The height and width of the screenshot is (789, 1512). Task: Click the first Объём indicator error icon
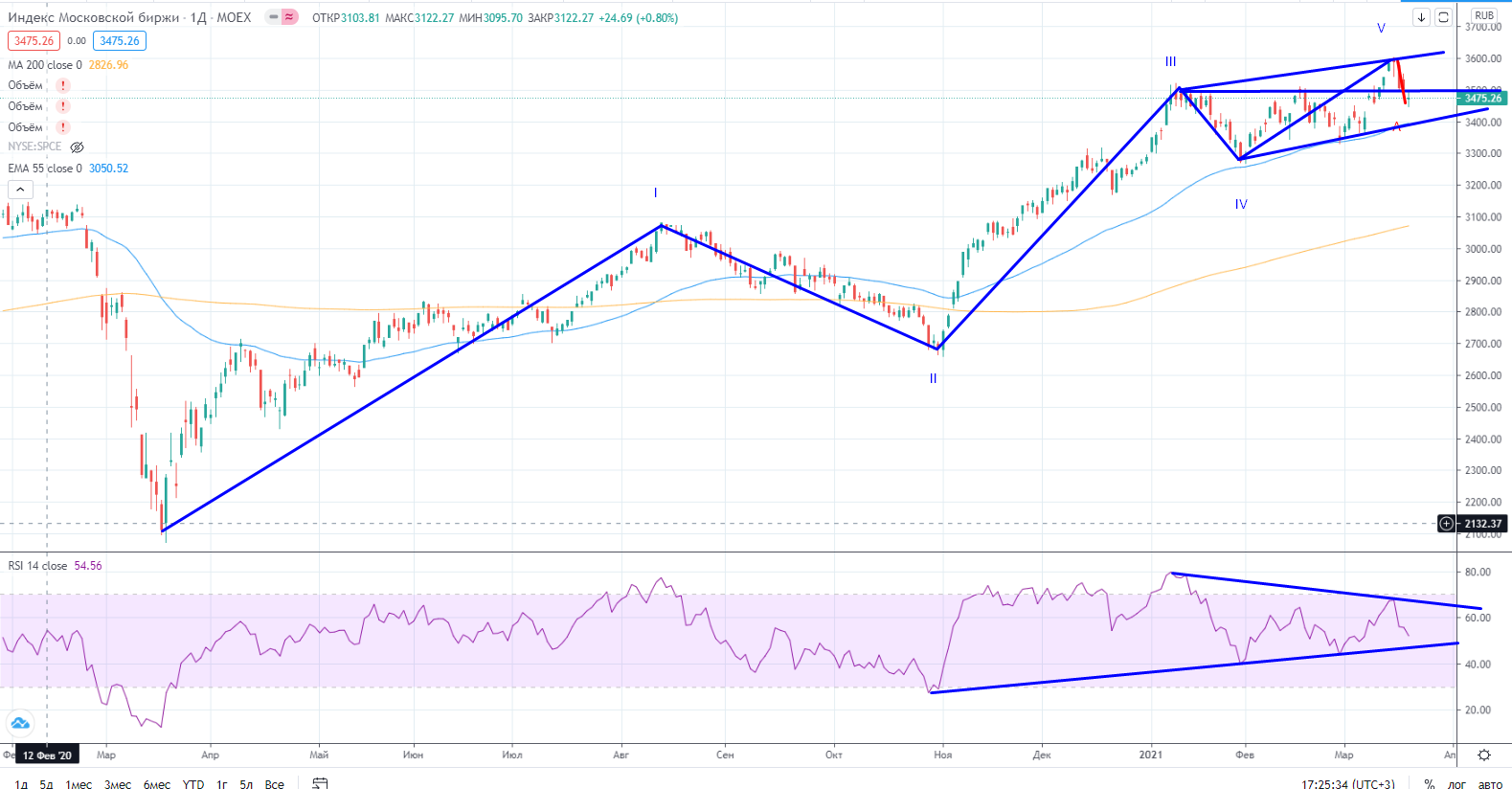coord(63,85)
